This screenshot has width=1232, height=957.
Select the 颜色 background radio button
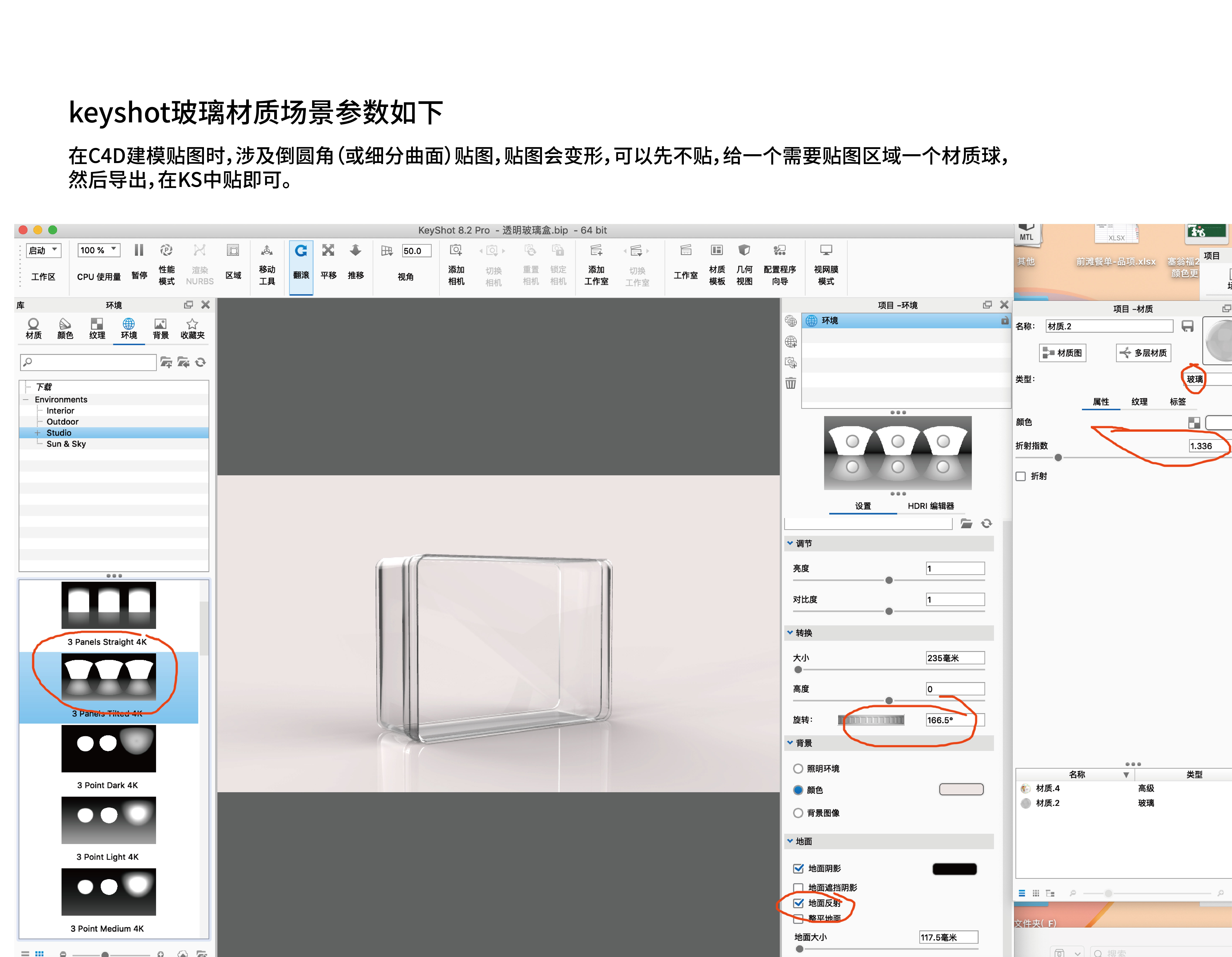798,790
